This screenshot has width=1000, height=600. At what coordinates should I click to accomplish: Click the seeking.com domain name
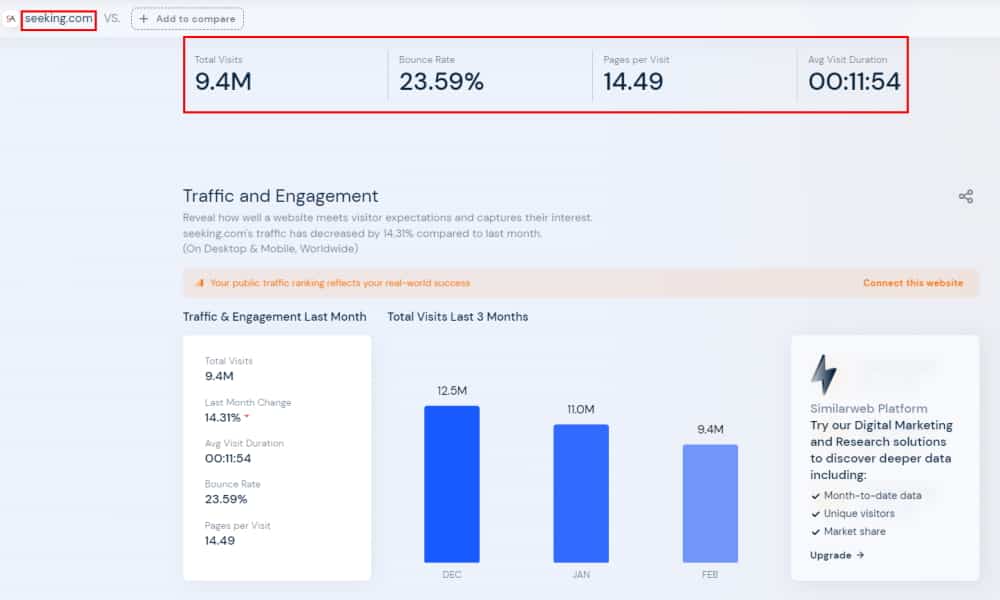[59, 19]
